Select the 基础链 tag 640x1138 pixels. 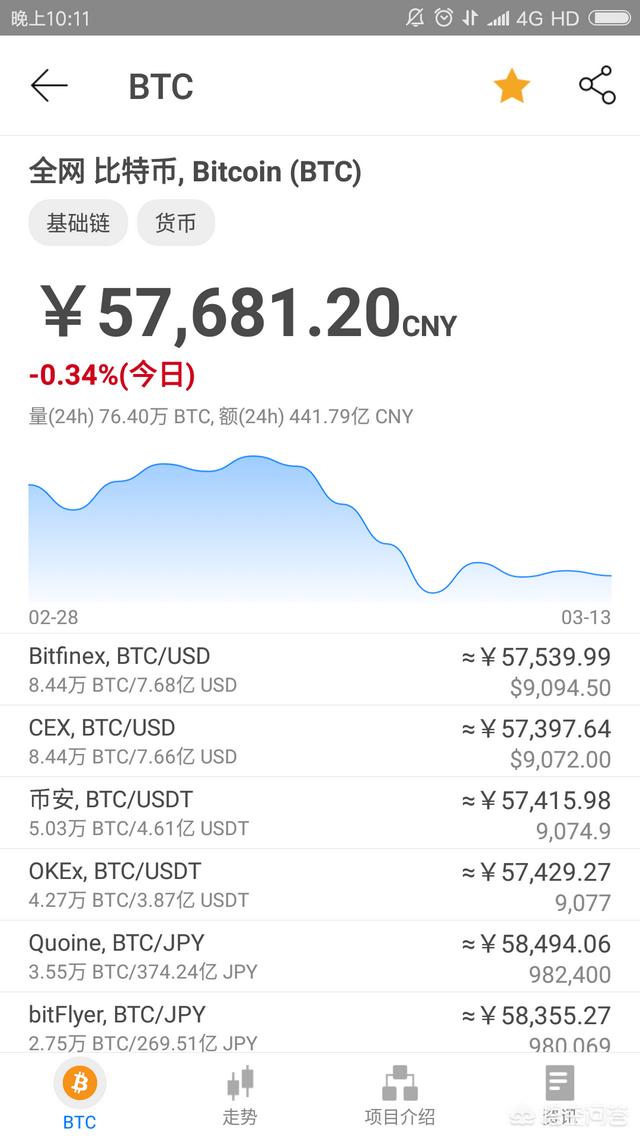78,223
